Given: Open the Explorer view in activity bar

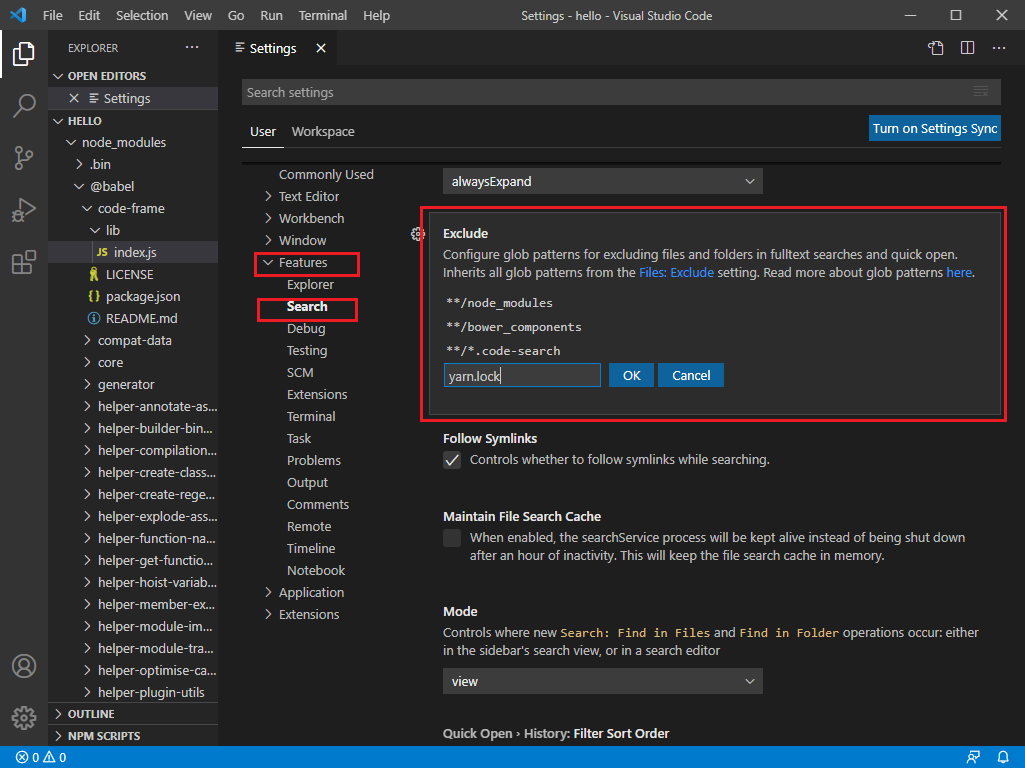Looking at the screenshot, I should click(24, 54).
